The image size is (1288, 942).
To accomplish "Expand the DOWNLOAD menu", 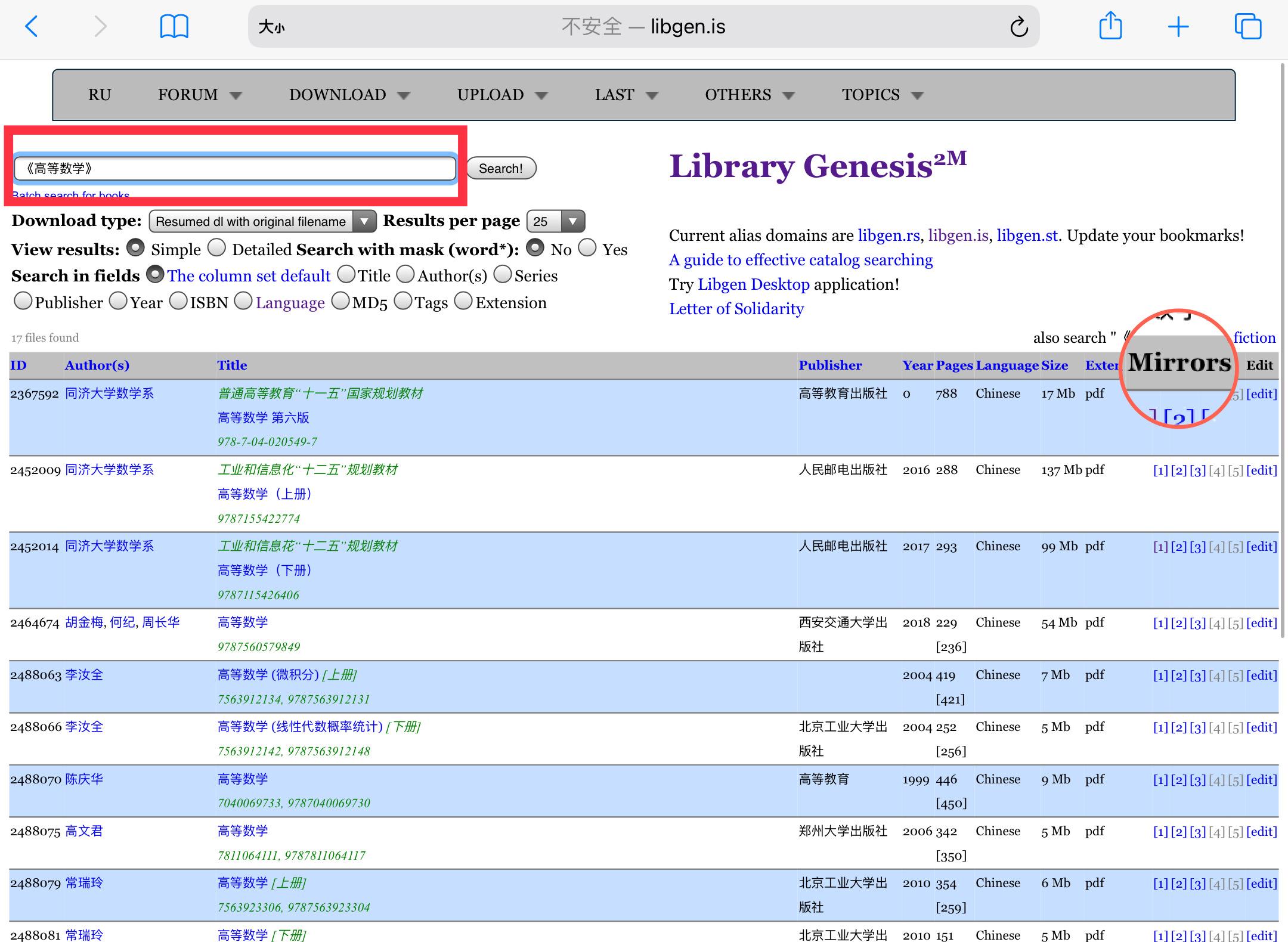I will point(349,95).
